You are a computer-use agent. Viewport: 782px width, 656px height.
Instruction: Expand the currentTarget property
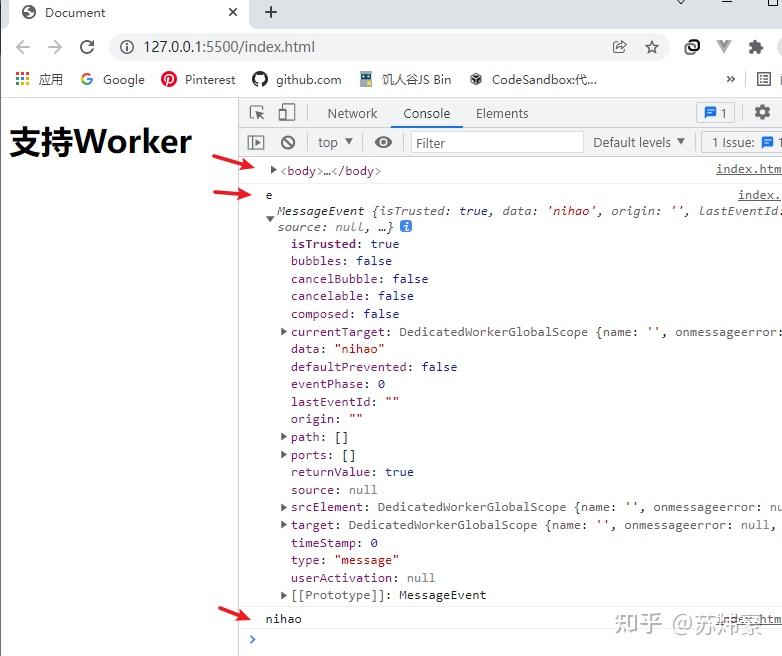pos(283,331)
